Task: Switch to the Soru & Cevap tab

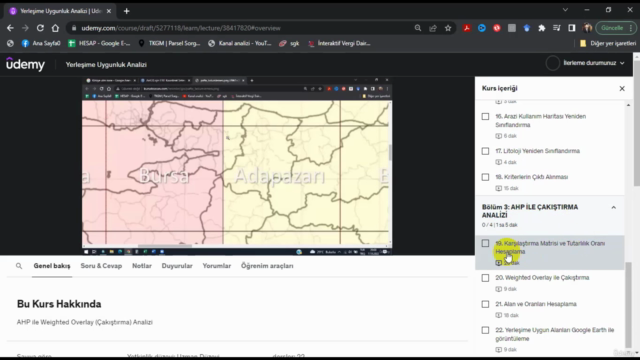Action: click(101, 266)
